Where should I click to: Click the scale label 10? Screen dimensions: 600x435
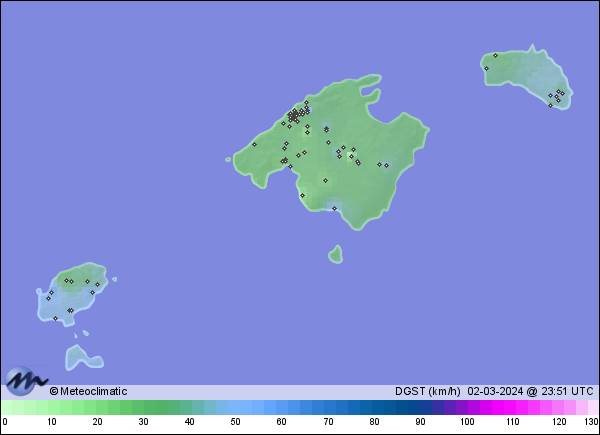tap(52, 422)
